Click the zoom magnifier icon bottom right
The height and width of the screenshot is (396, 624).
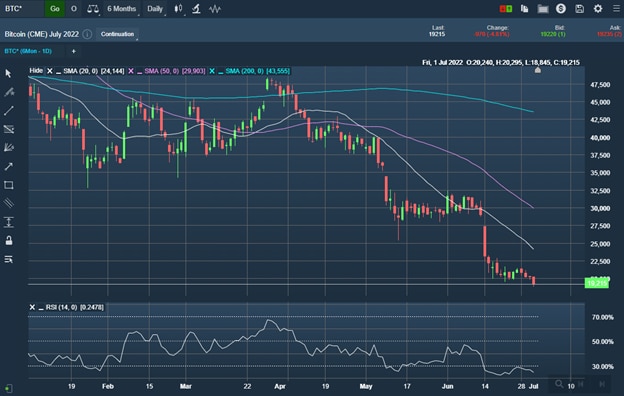(x=559, y=384)
